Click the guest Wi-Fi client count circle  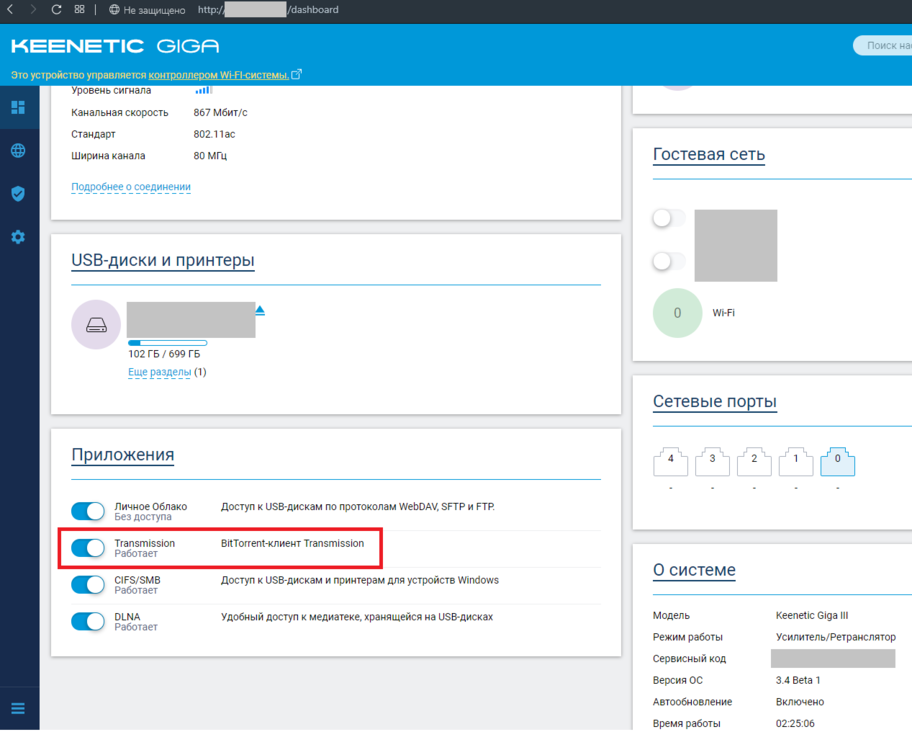[x=678, y=313]
